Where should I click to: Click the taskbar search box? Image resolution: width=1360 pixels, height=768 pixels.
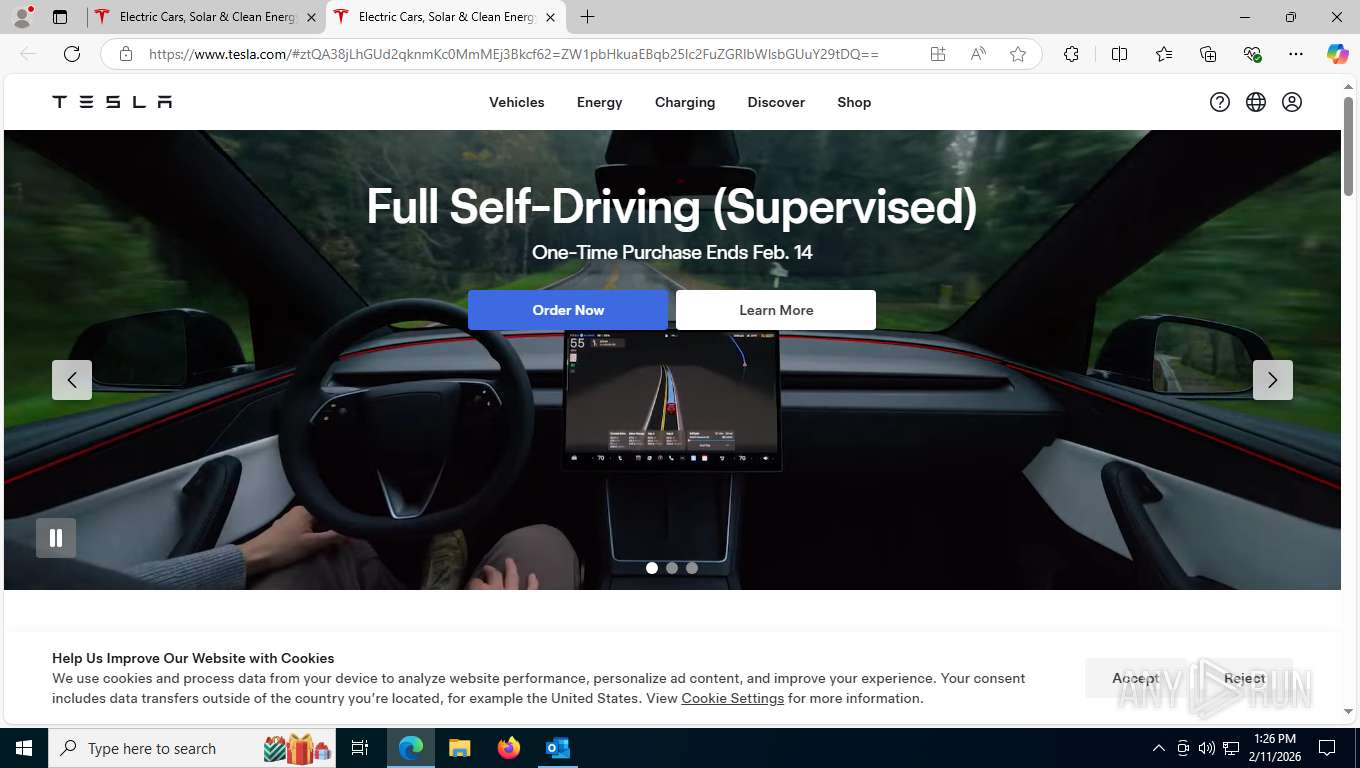pos(194,748)
